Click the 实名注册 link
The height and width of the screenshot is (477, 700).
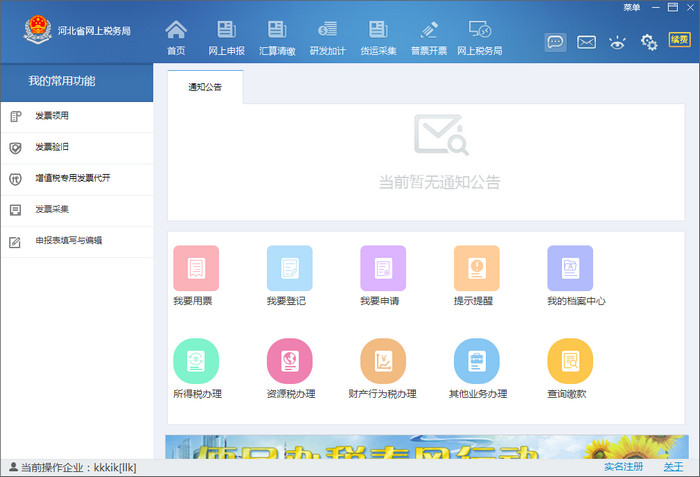pos(624,467)
